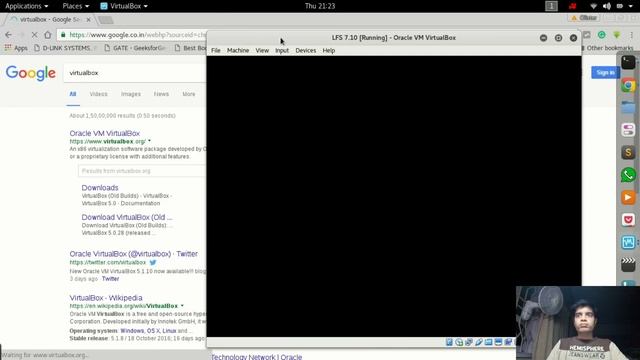Stop loading the Chrome page
The image size is (640, 360).
pos(34,35)
